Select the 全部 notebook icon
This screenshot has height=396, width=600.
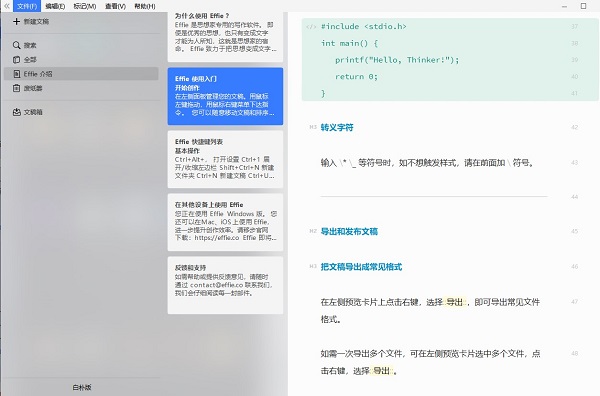pyautogui.click(x=16, y=60)
